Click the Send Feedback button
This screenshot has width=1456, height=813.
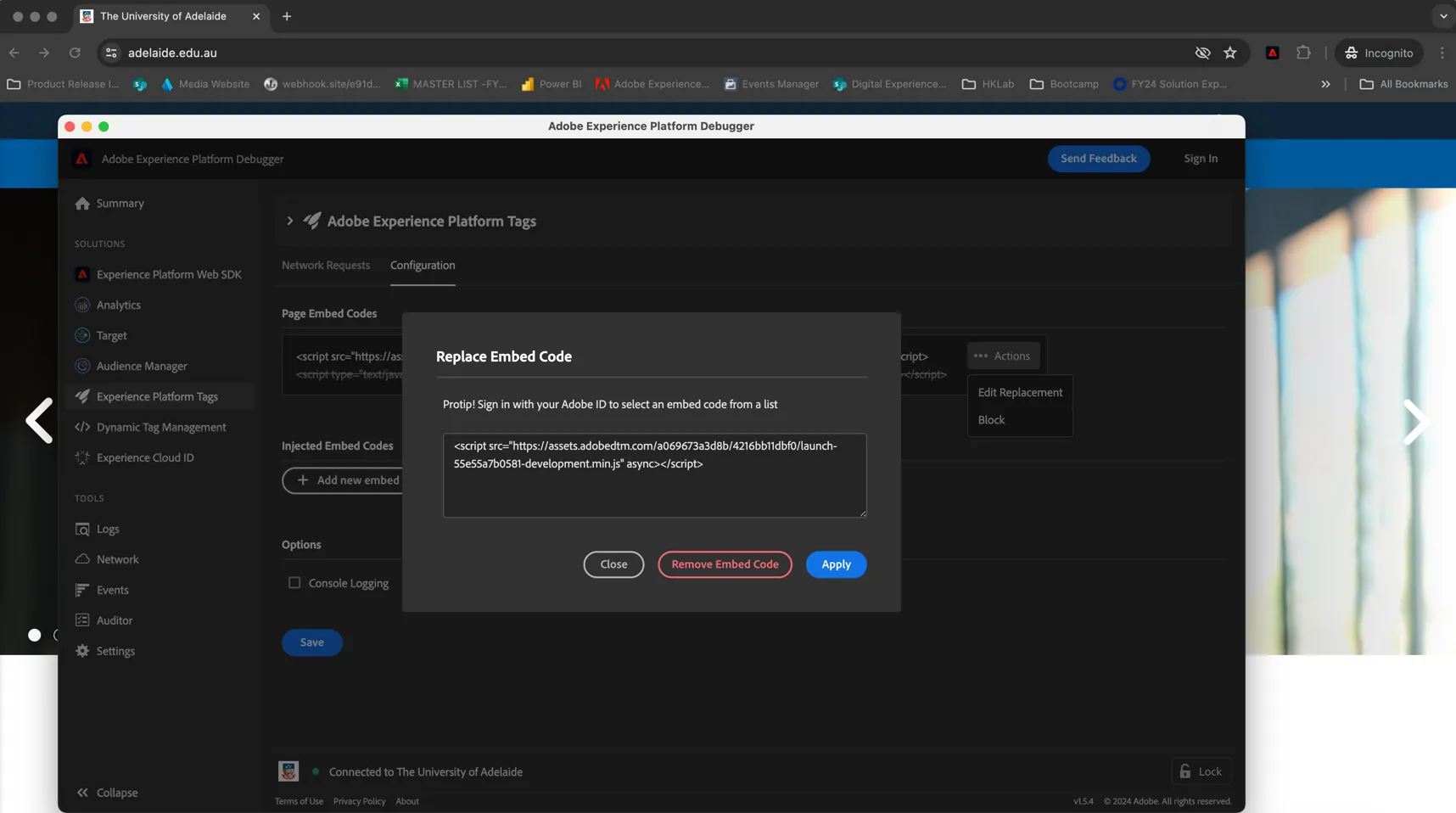[x=1098, y=159]
